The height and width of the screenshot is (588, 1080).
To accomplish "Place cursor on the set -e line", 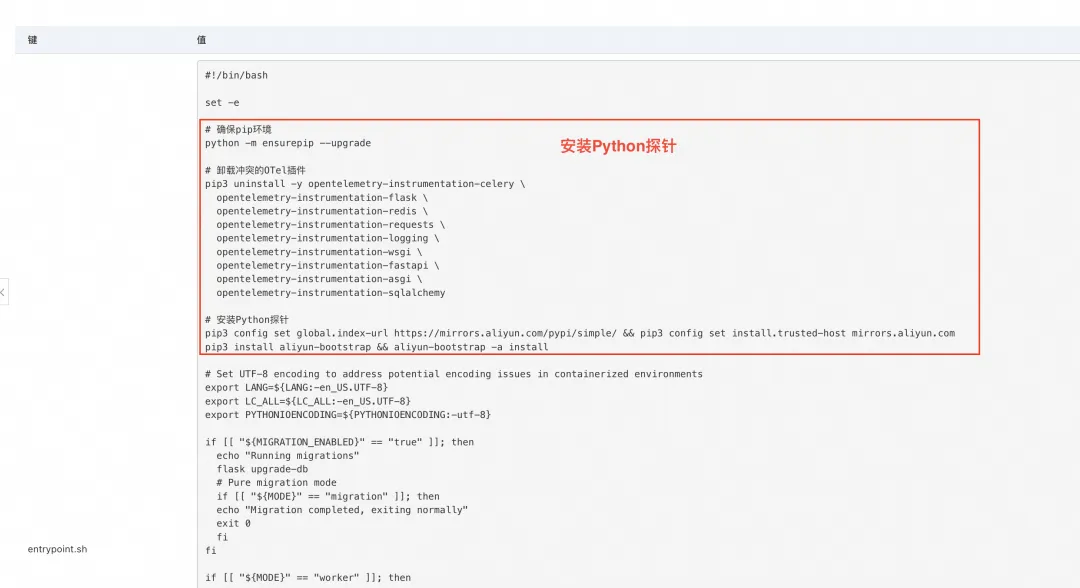I will [222, 103].
